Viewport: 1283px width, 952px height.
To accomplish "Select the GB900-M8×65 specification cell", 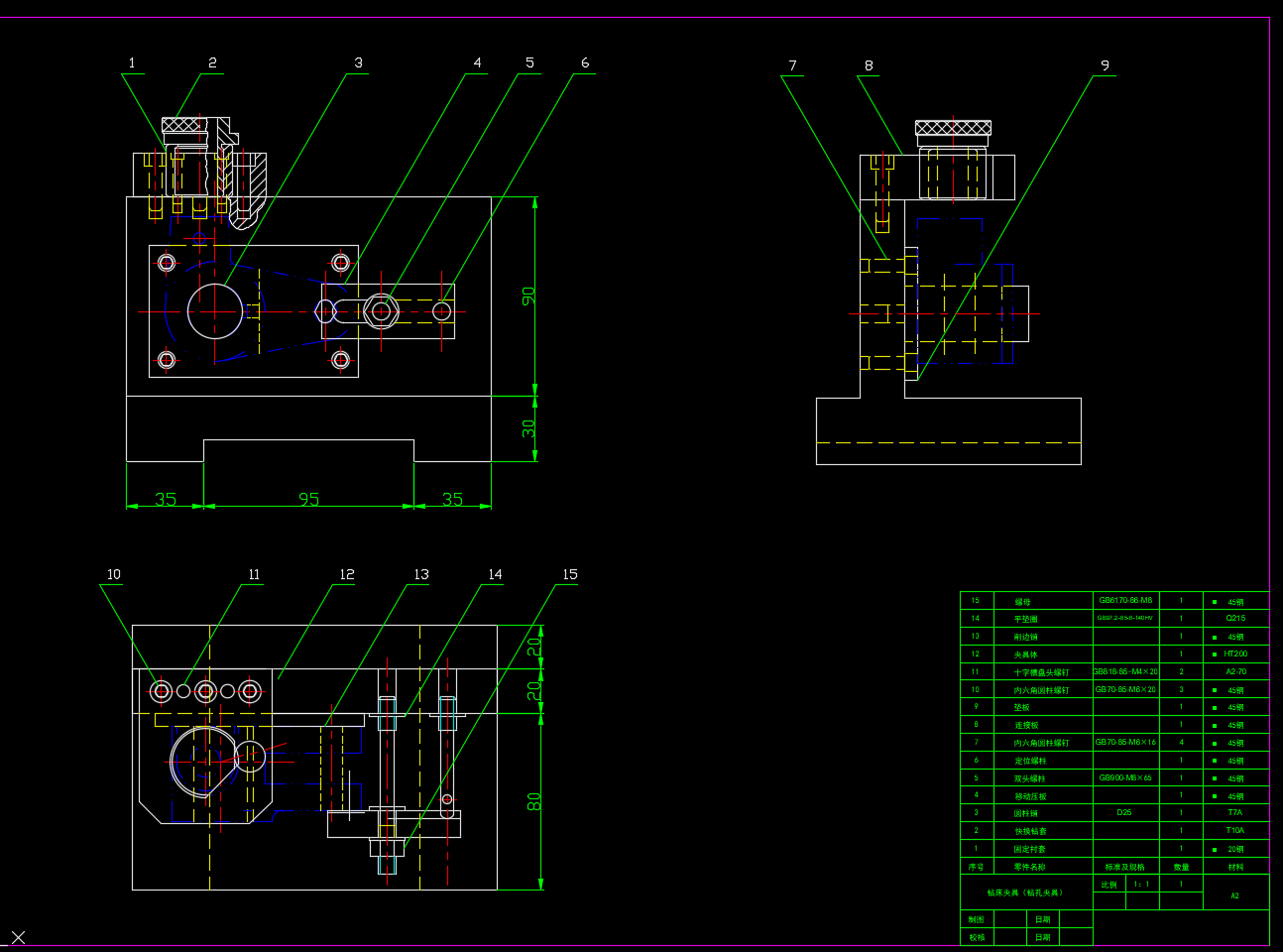I will (1125, 777).
